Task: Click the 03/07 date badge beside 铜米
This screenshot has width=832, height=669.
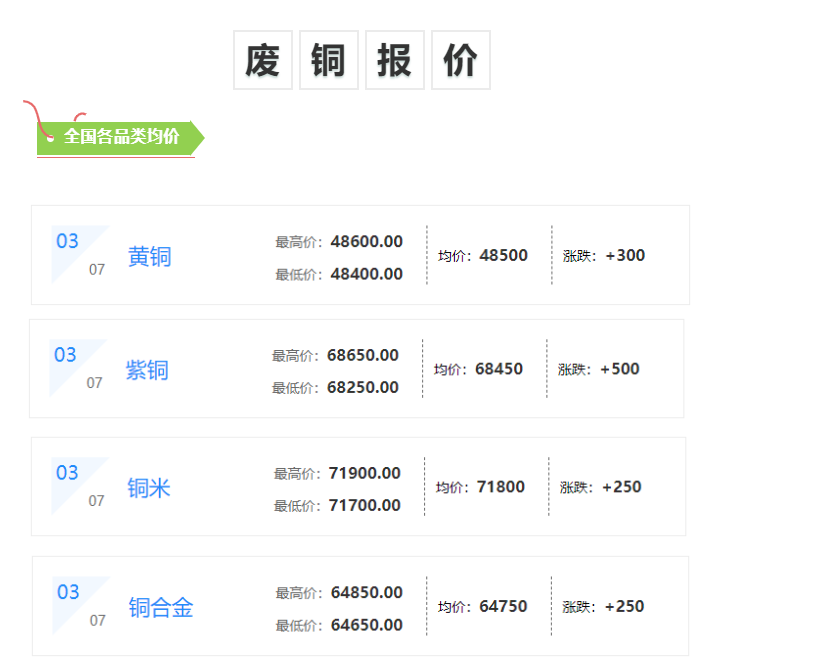Action: 78,485
